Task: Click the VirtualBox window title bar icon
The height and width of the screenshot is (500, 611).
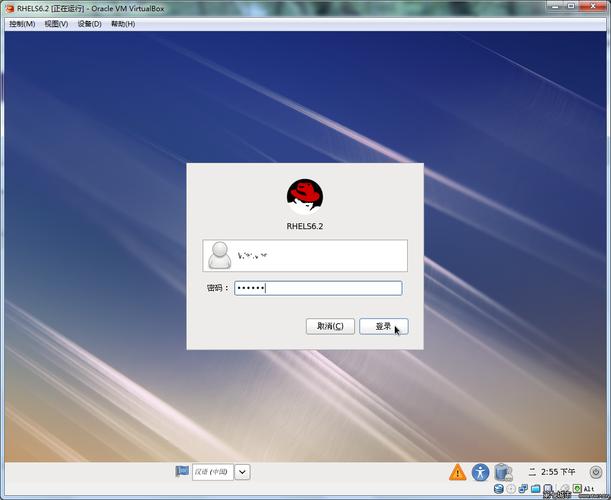Action: (x=9, y=8)
